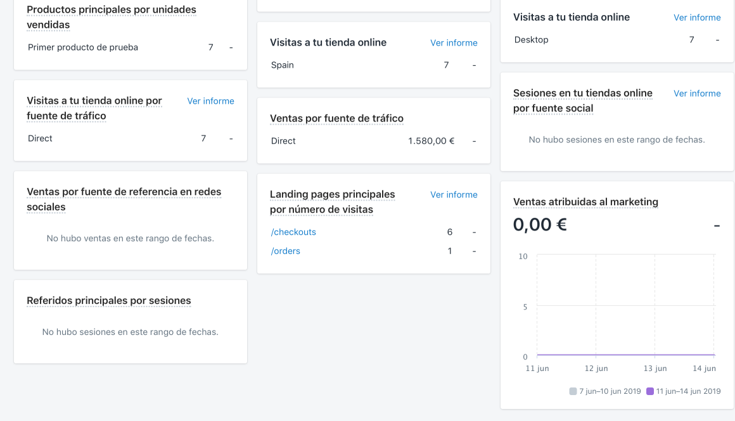Click the Productos principales por unidades vendidas title
The width and height of the screenshot is (735, 421).
point(111,17)
